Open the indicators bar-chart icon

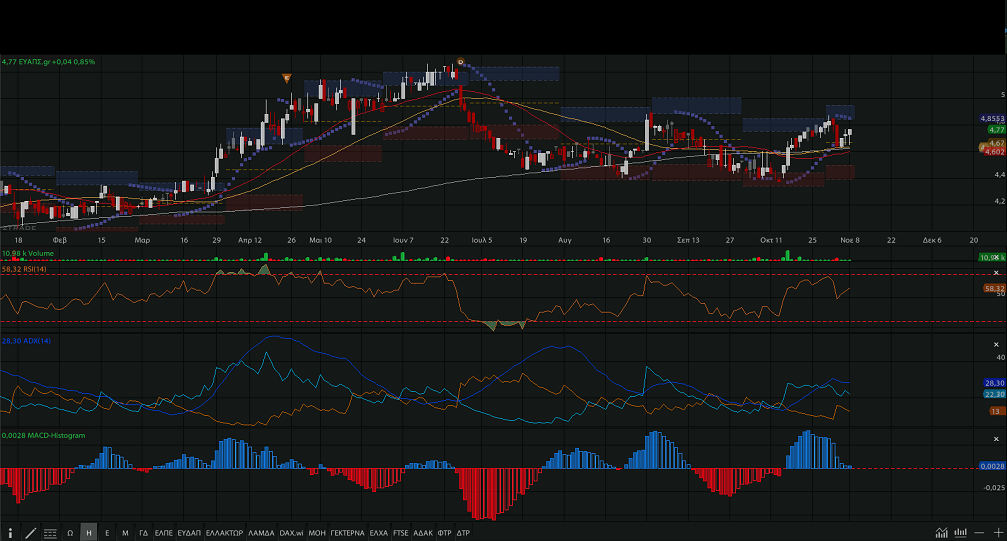point(960,533)
